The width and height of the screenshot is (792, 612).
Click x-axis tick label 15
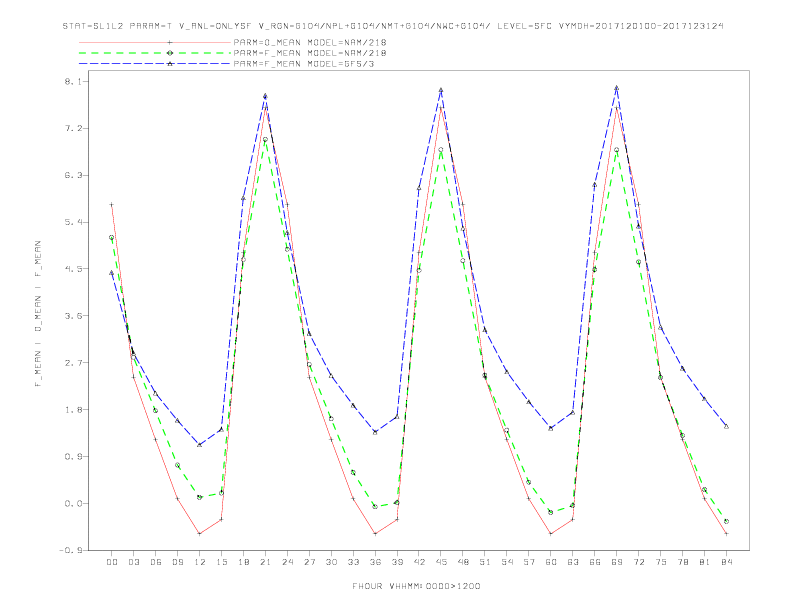click(221, 562)
